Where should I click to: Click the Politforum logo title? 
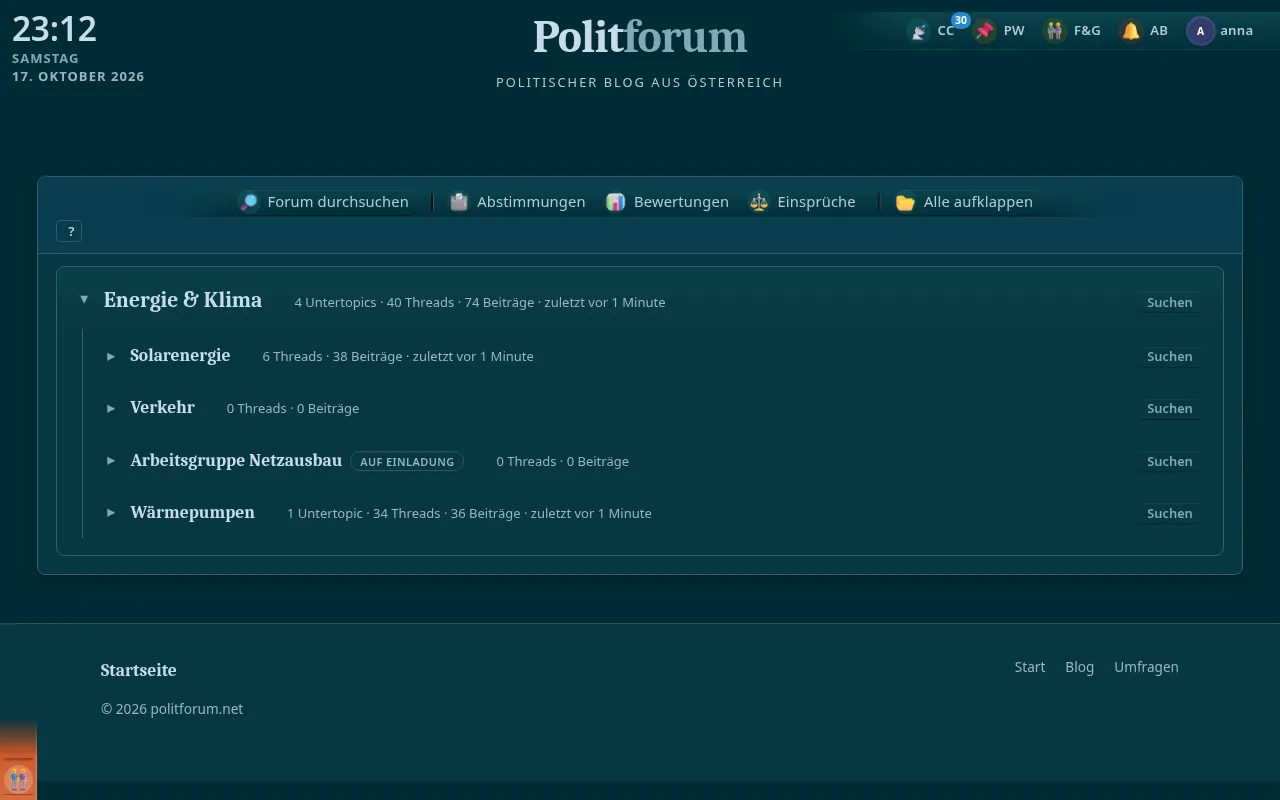(x=640, y=37)
